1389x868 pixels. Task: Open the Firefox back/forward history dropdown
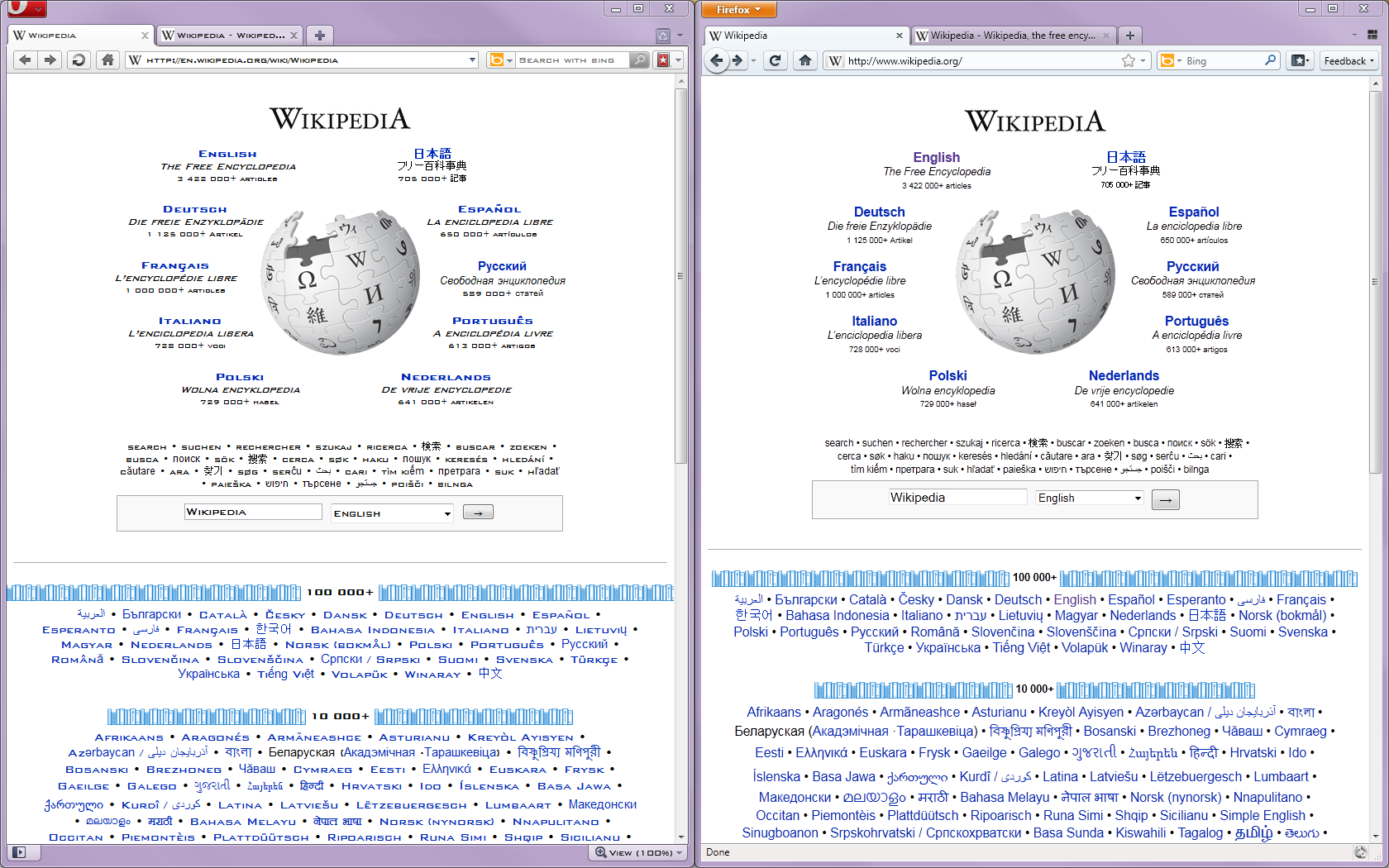coord(753,60)
